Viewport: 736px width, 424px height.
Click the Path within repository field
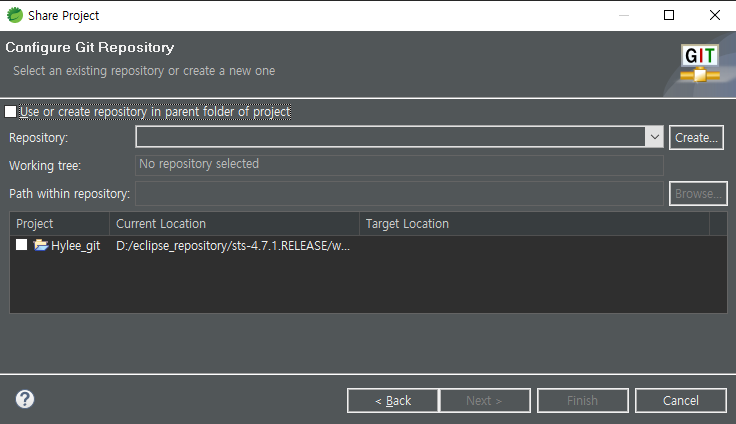click(398, 193)
